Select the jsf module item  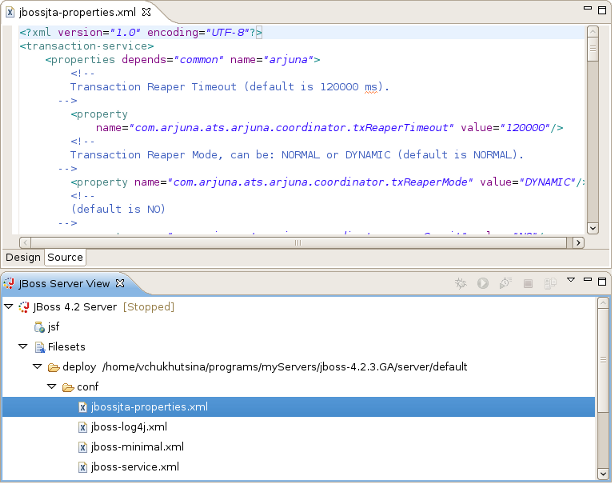pos(54,327)
